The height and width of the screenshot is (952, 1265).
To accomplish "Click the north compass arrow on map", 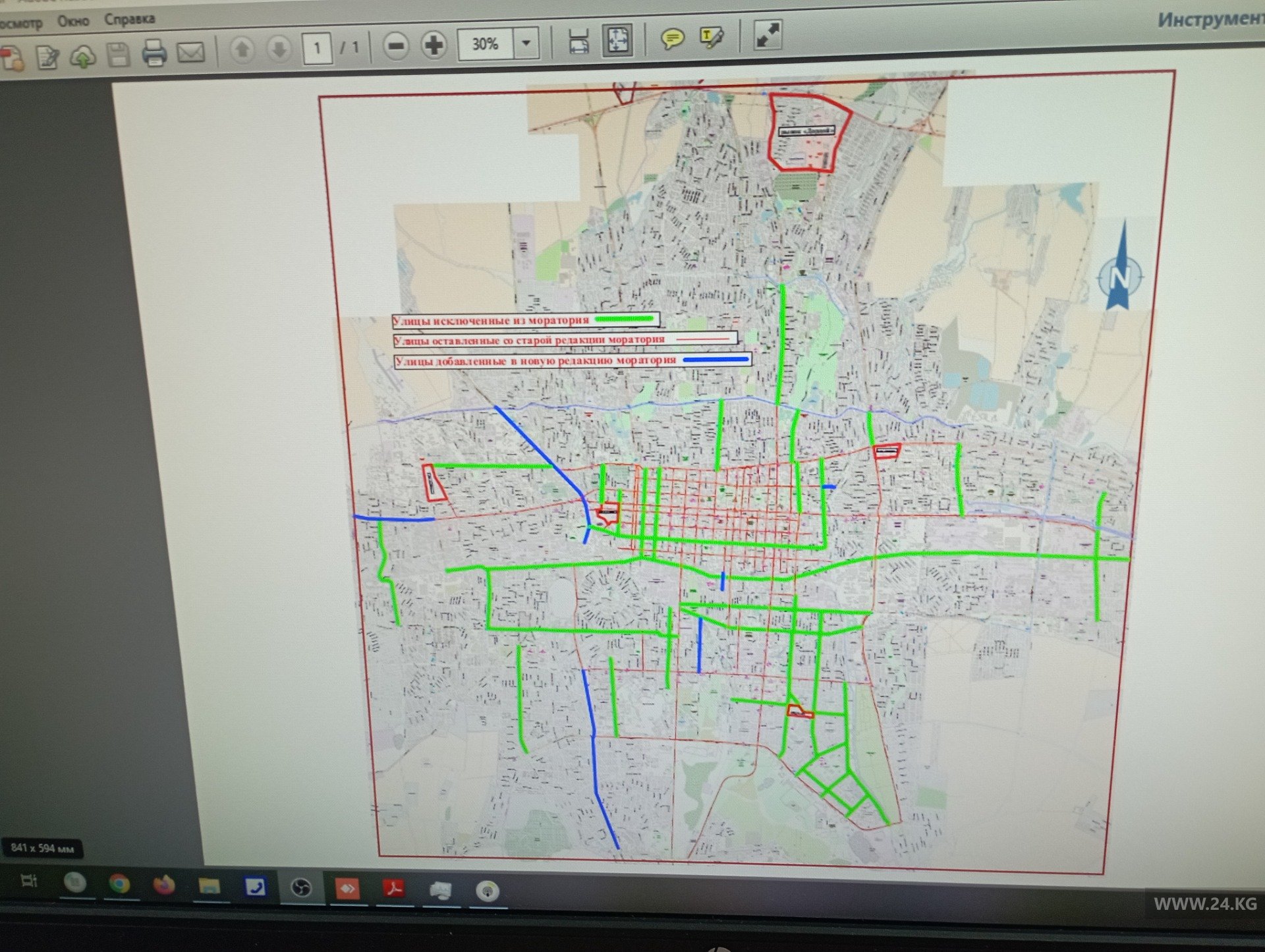I will pyautogui.click(x=1121, y=267).
